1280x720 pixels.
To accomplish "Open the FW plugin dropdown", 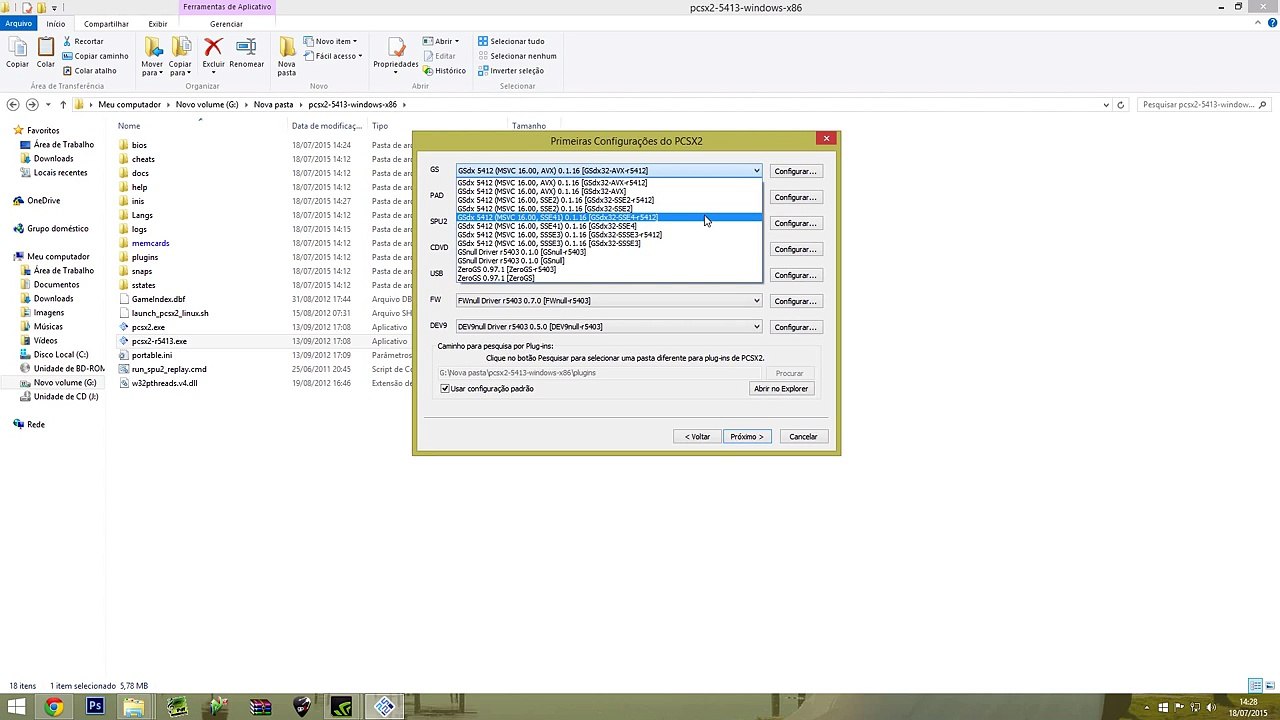I will 756,301.
